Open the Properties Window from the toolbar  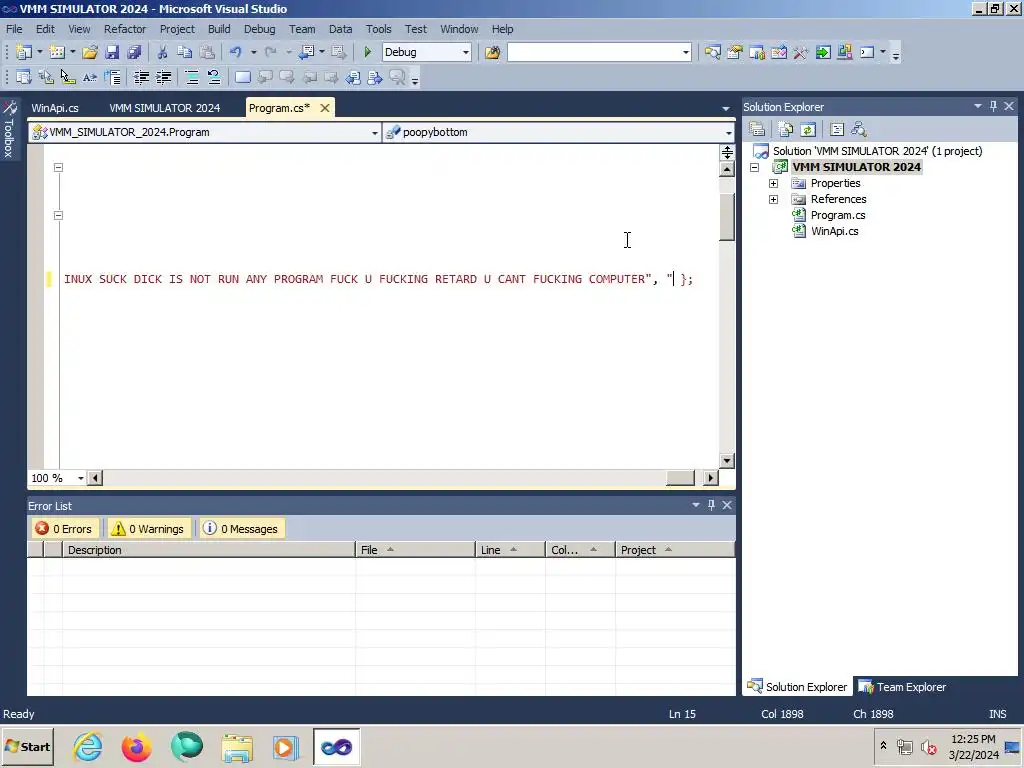point(735,52)
